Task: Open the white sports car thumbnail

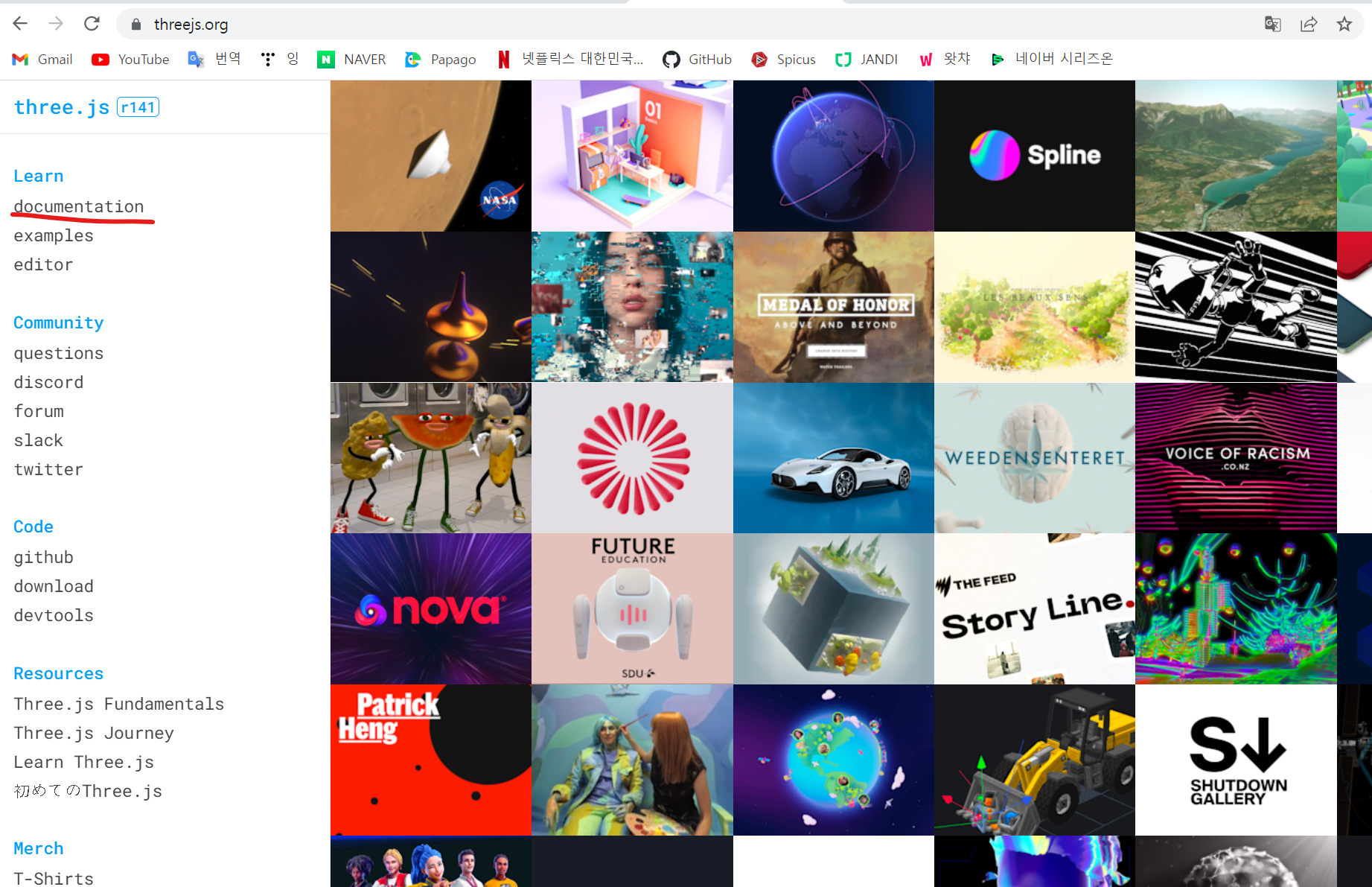Action: point(833,458)
